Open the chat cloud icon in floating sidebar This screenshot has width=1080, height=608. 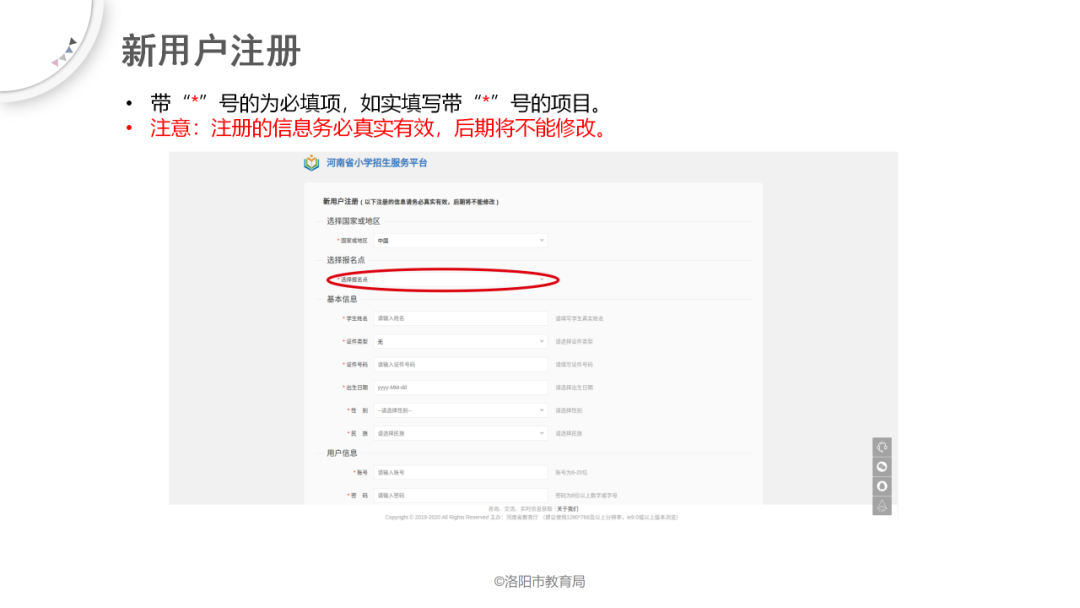(881, 466)
